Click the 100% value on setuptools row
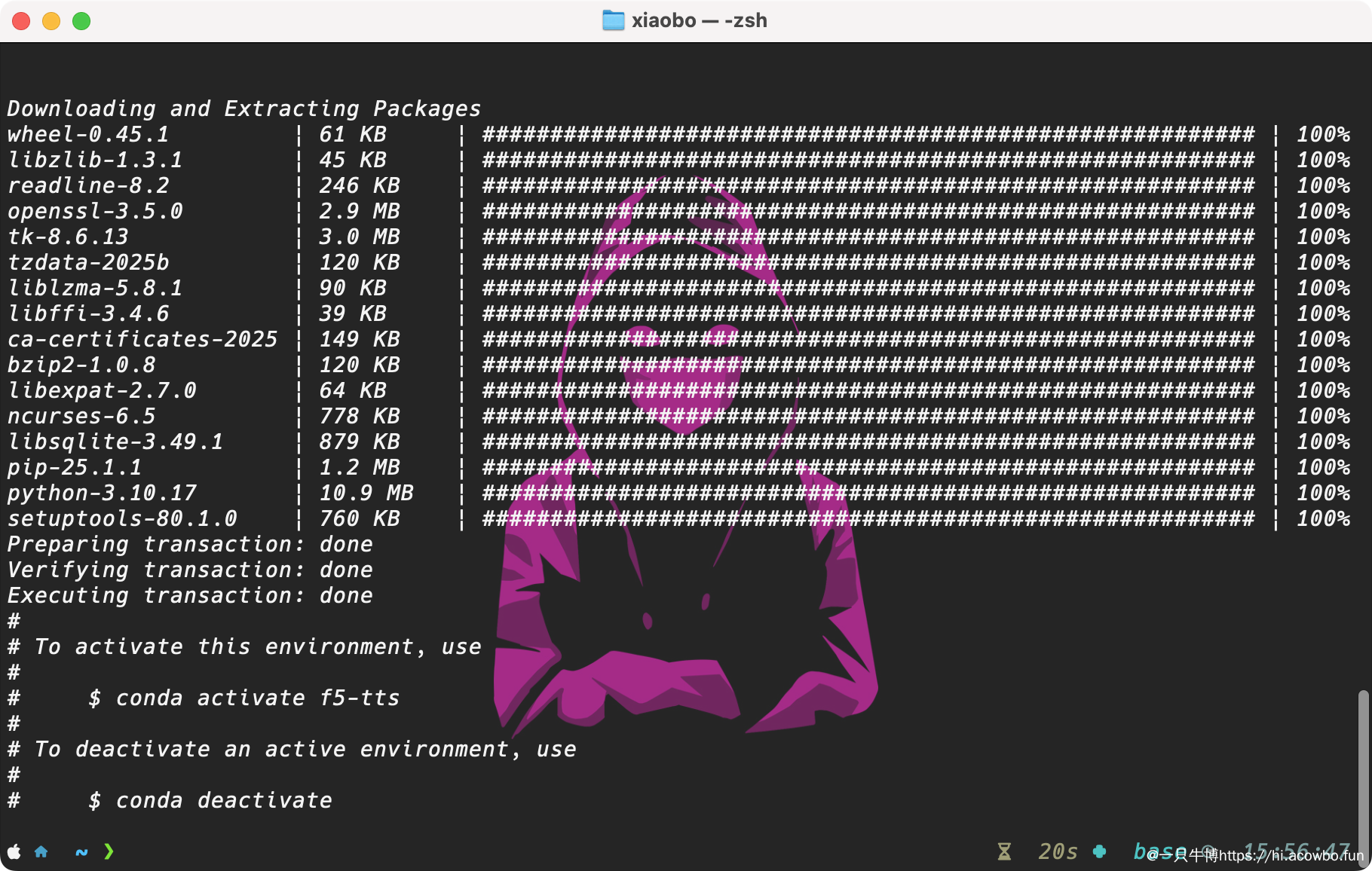 (x=1323, y=518)
